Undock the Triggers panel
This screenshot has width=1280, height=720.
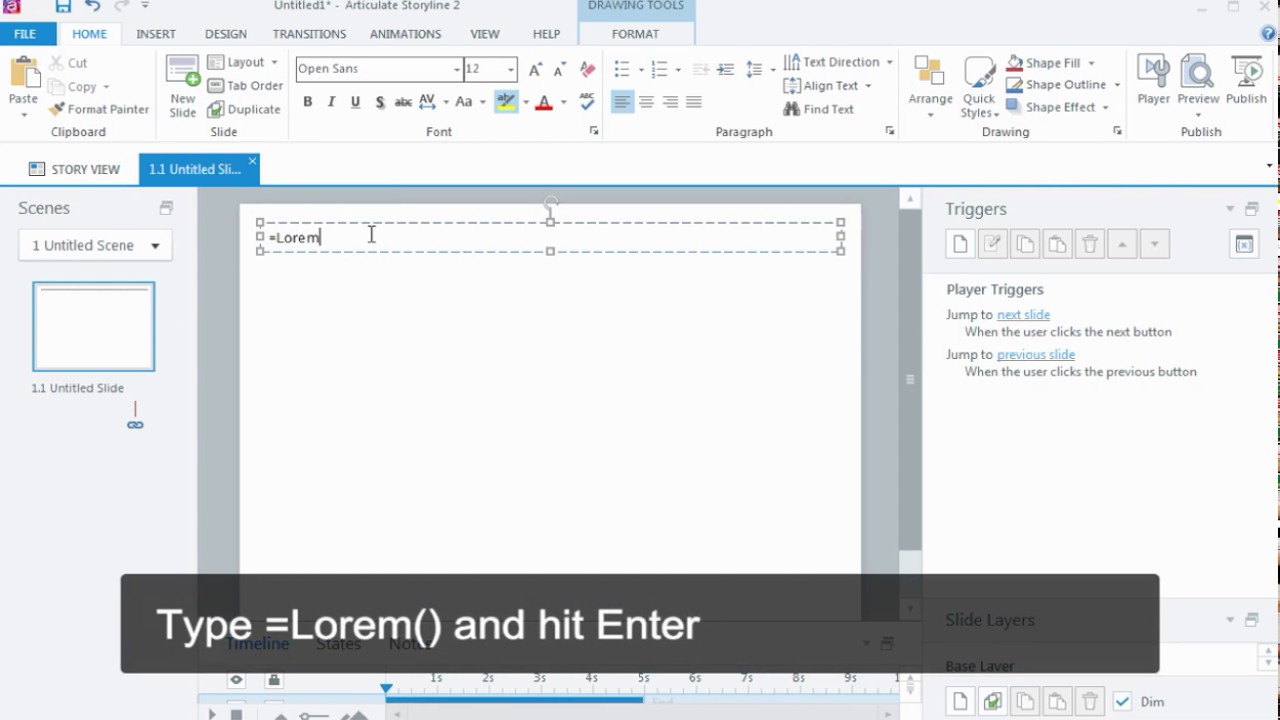coord(1251,209)
